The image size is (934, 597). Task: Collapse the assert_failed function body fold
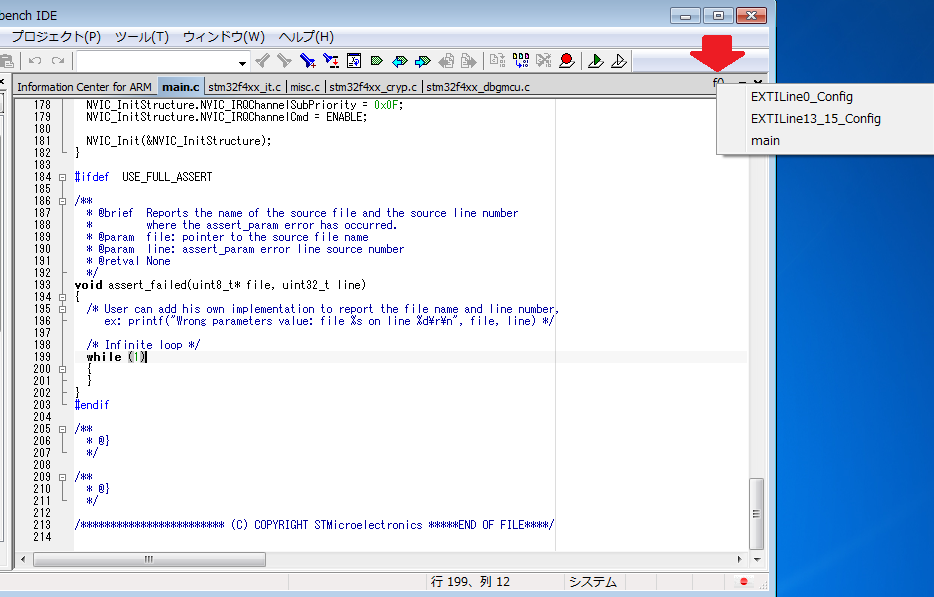tap(63, 297)
